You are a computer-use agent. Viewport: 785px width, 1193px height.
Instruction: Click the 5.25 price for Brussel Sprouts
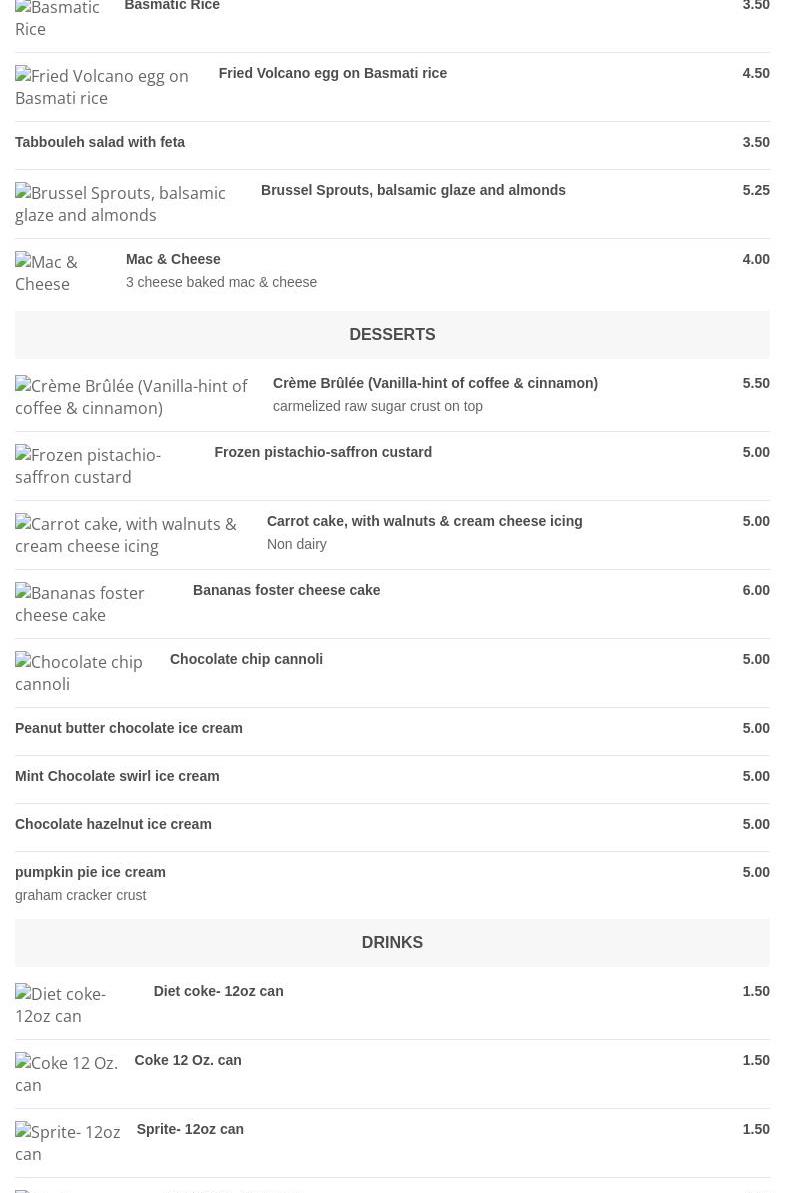[755, 190]
